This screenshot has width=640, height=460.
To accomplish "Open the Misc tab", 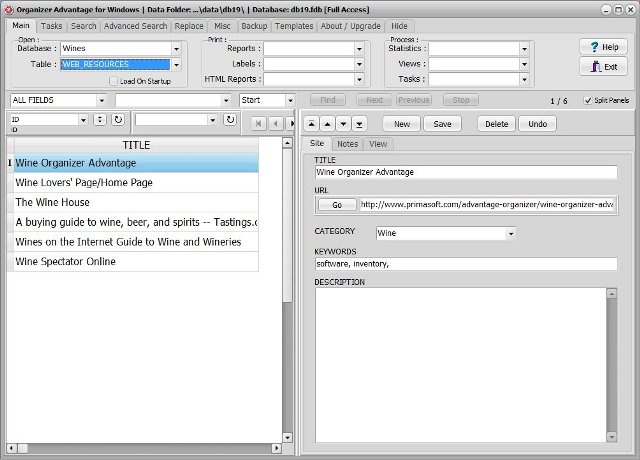I will [x=222, y=26].
